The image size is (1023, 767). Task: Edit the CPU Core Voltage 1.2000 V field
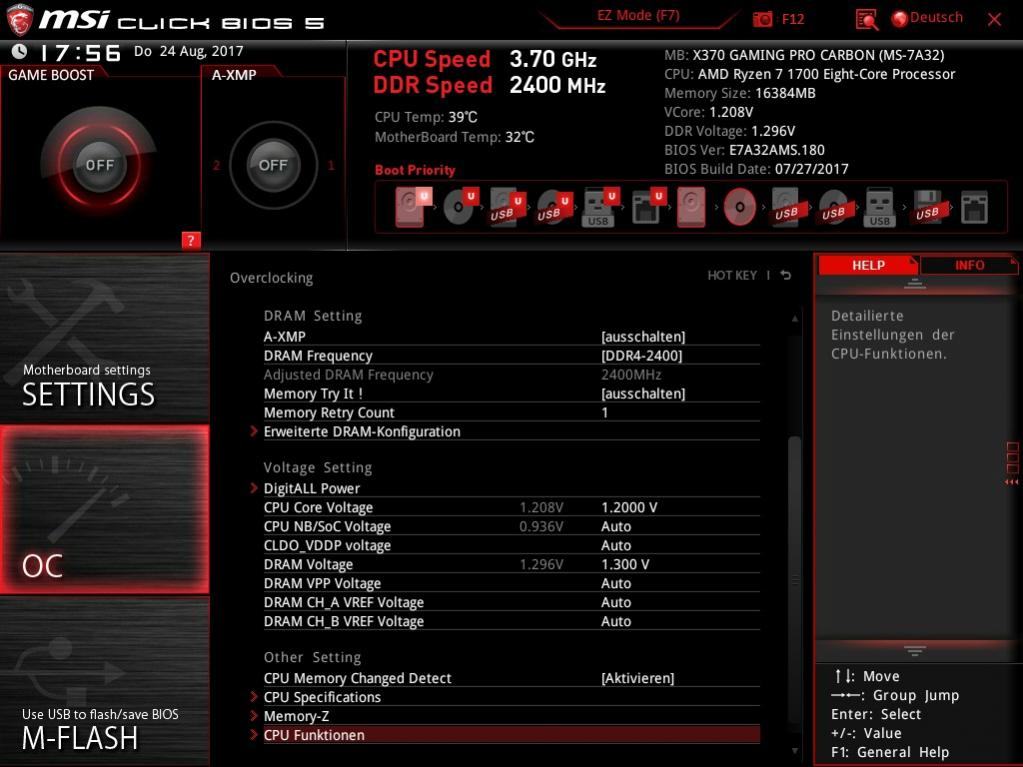629,507
